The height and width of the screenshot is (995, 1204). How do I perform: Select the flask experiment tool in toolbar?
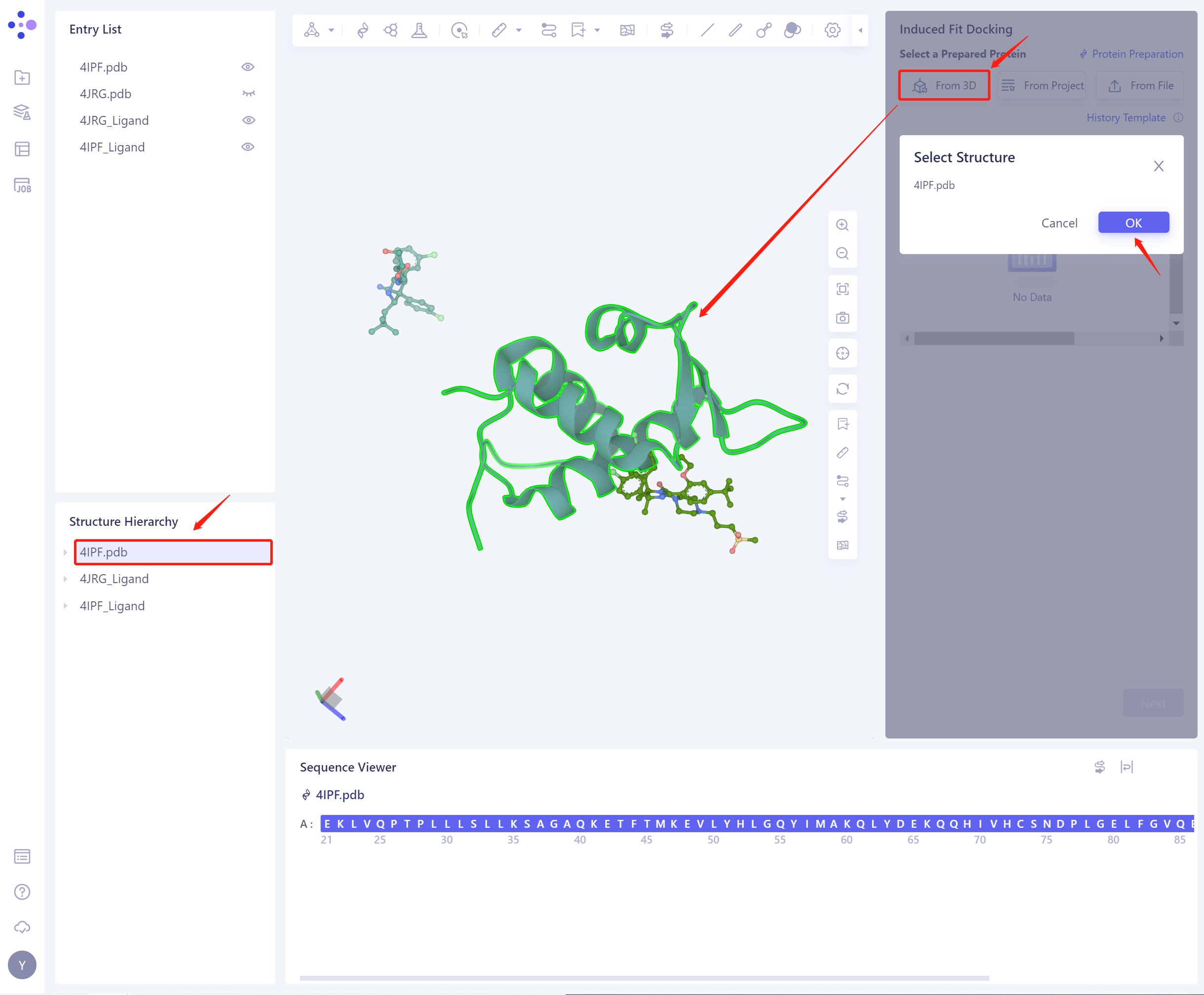click(x=419, y=30)
